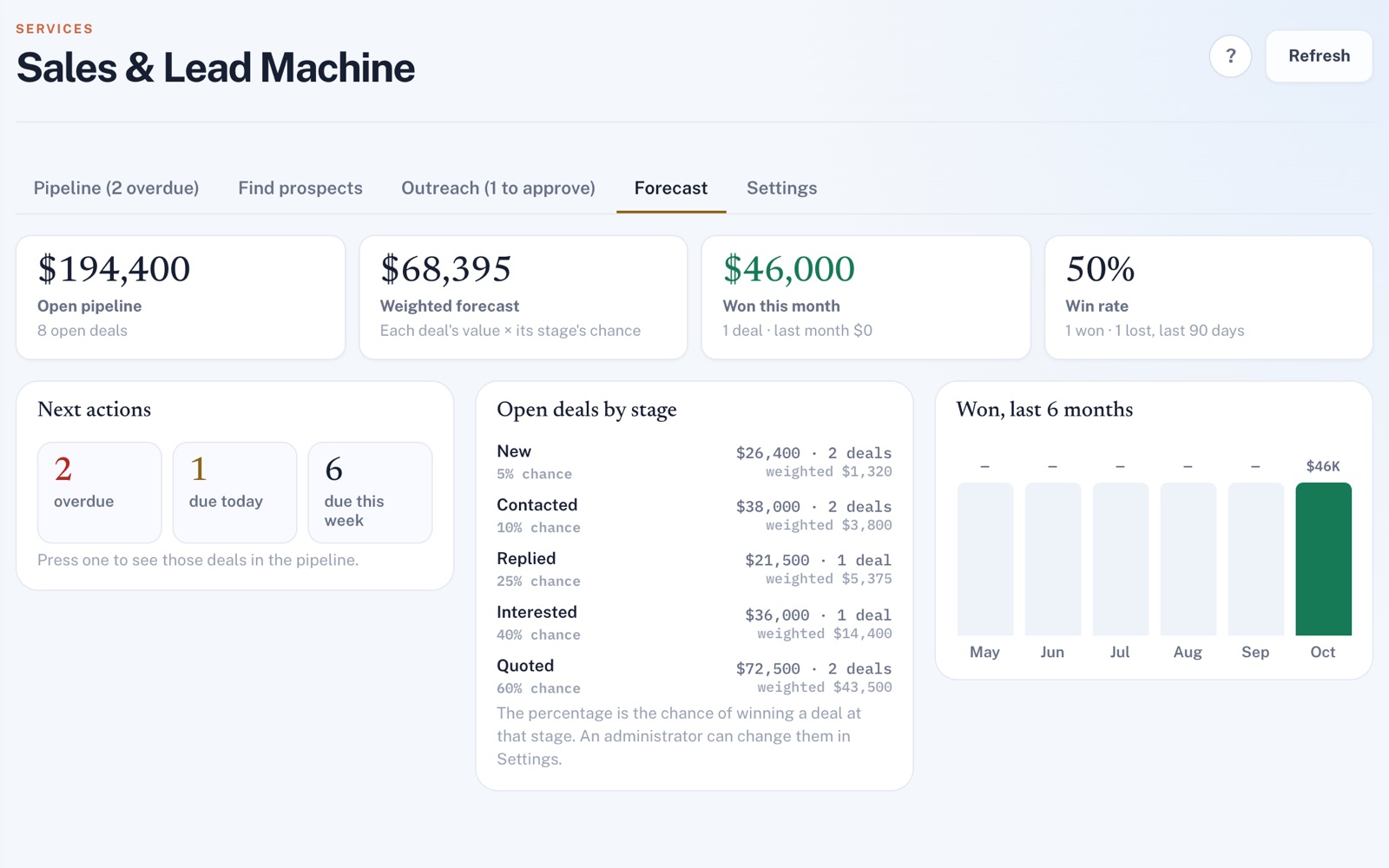1389x868 pixels.
Task: Click the 60% chance text under Quoted
Action: (538, 688)
